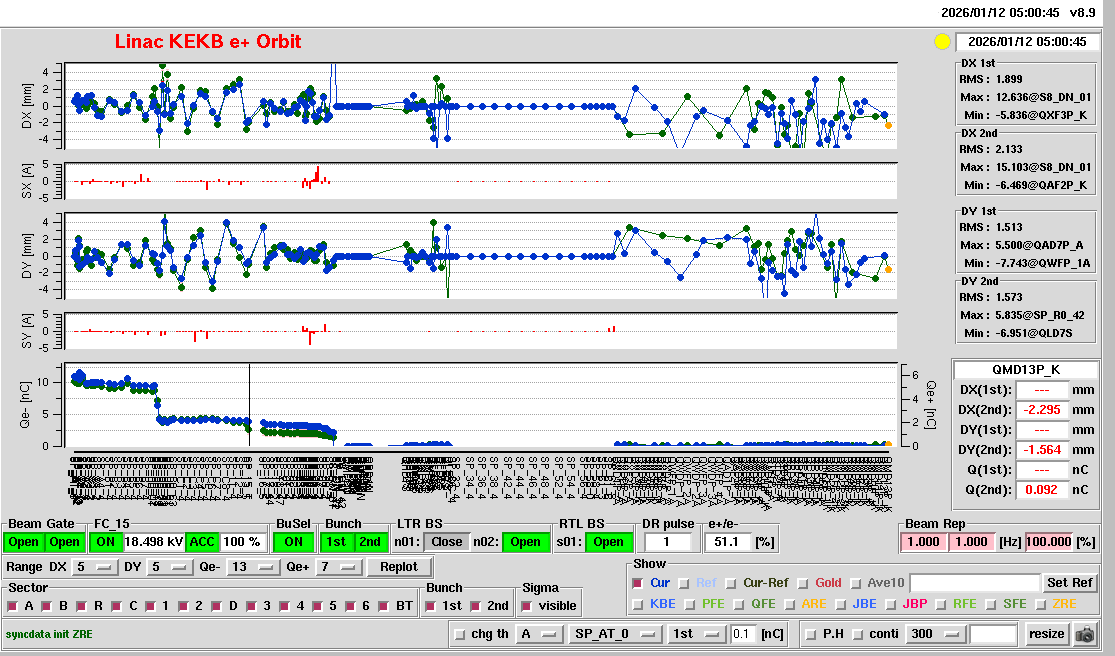Toggle the FC_15 ACC button
Viewport: 1115px width, 656px height.
tap(203, 542)
